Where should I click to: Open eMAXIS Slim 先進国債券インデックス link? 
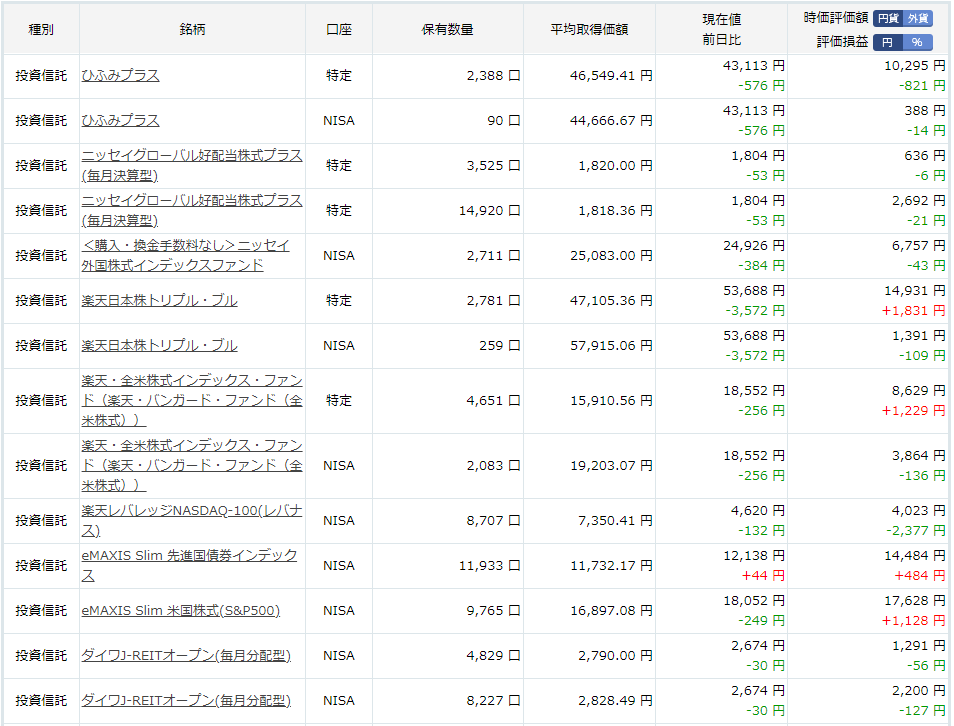click(189, 565)
